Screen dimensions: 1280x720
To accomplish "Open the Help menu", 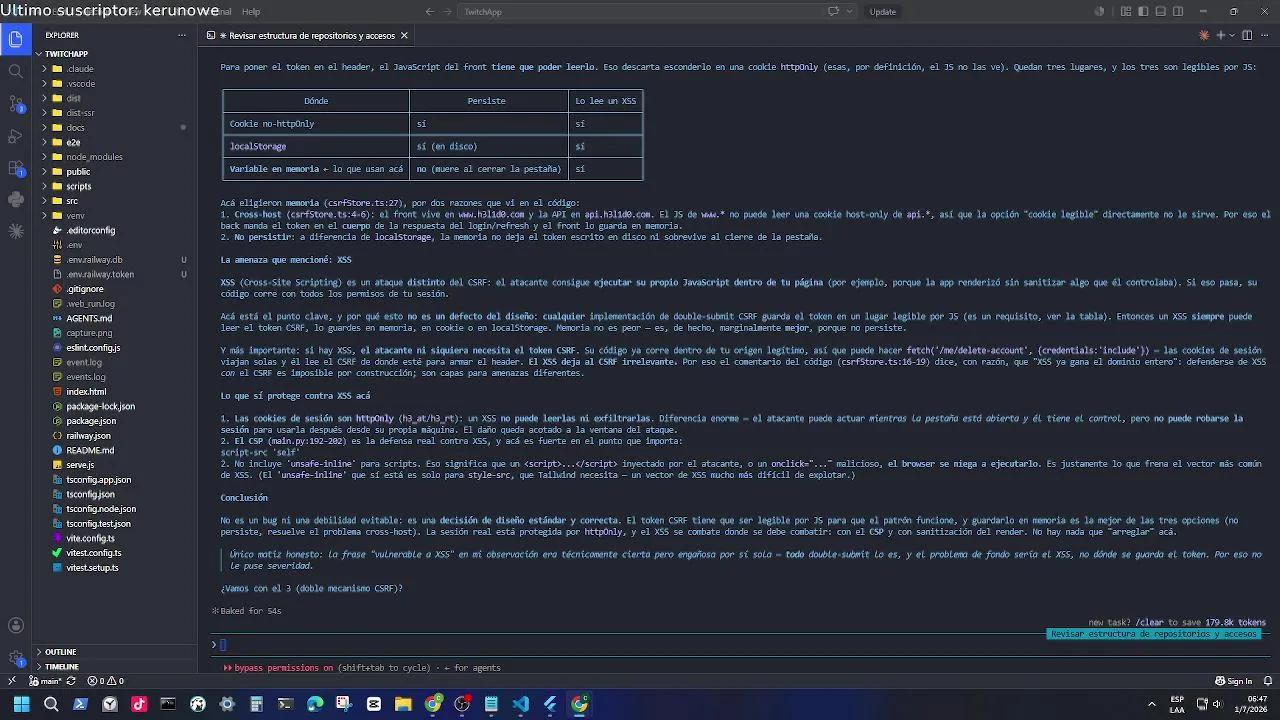I will 251,11.
